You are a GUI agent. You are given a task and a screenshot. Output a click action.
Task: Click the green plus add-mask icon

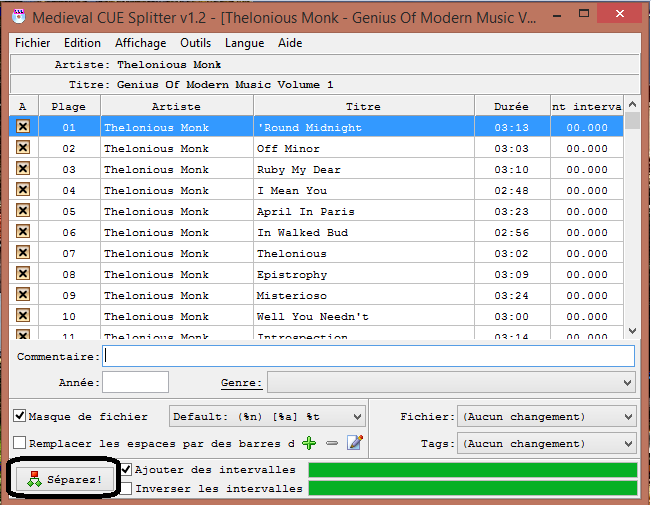[x=309, y=443]
